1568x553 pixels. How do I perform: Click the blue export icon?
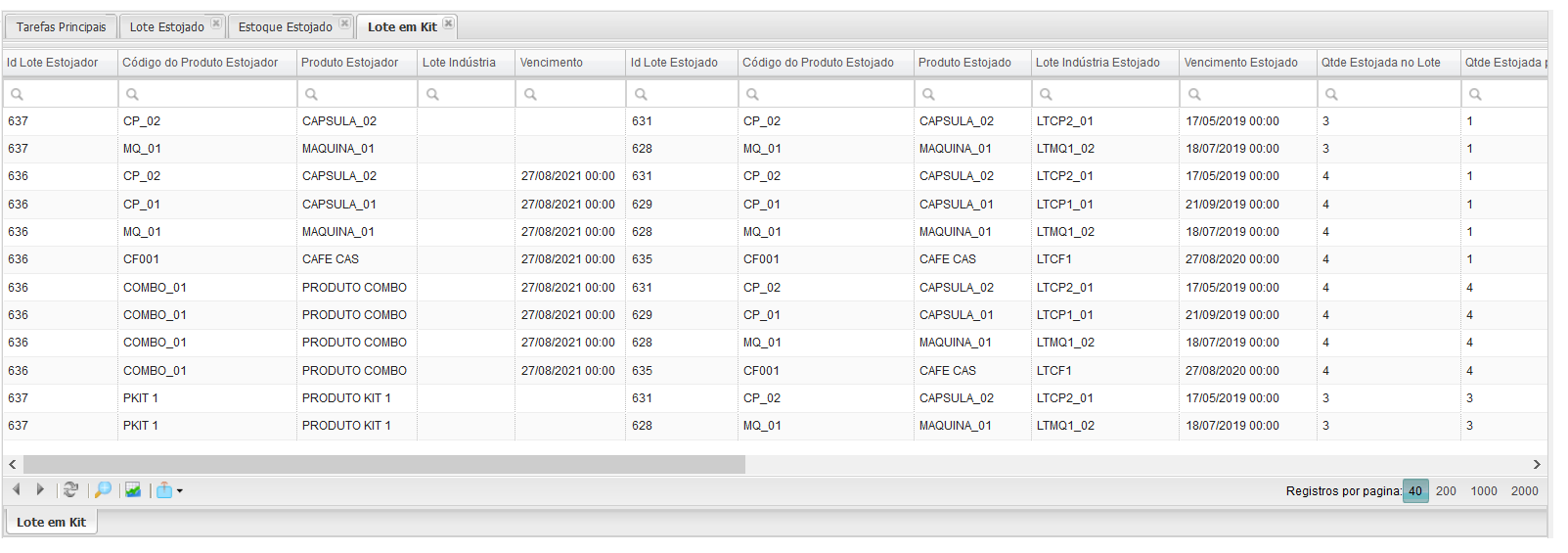(x=164, y=490)
